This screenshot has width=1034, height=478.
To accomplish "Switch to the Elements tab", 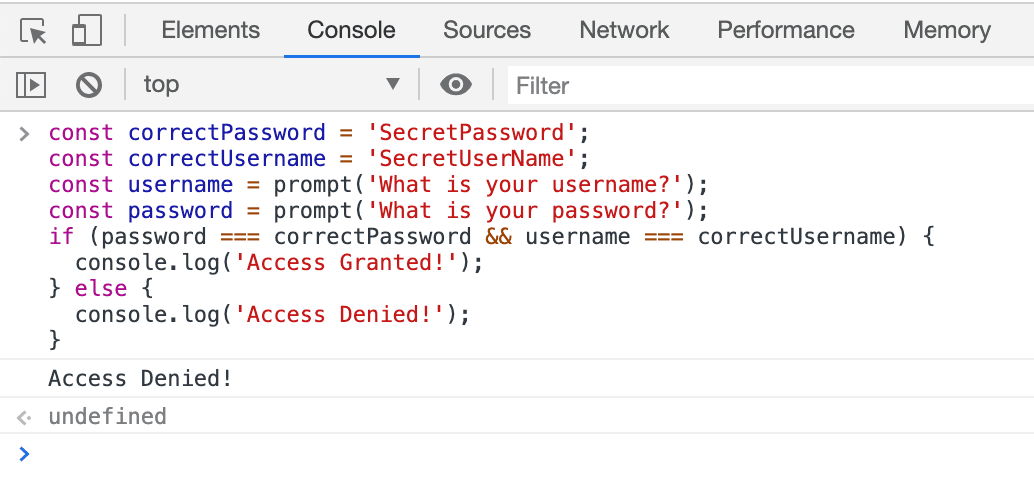I will coord(210,30).
